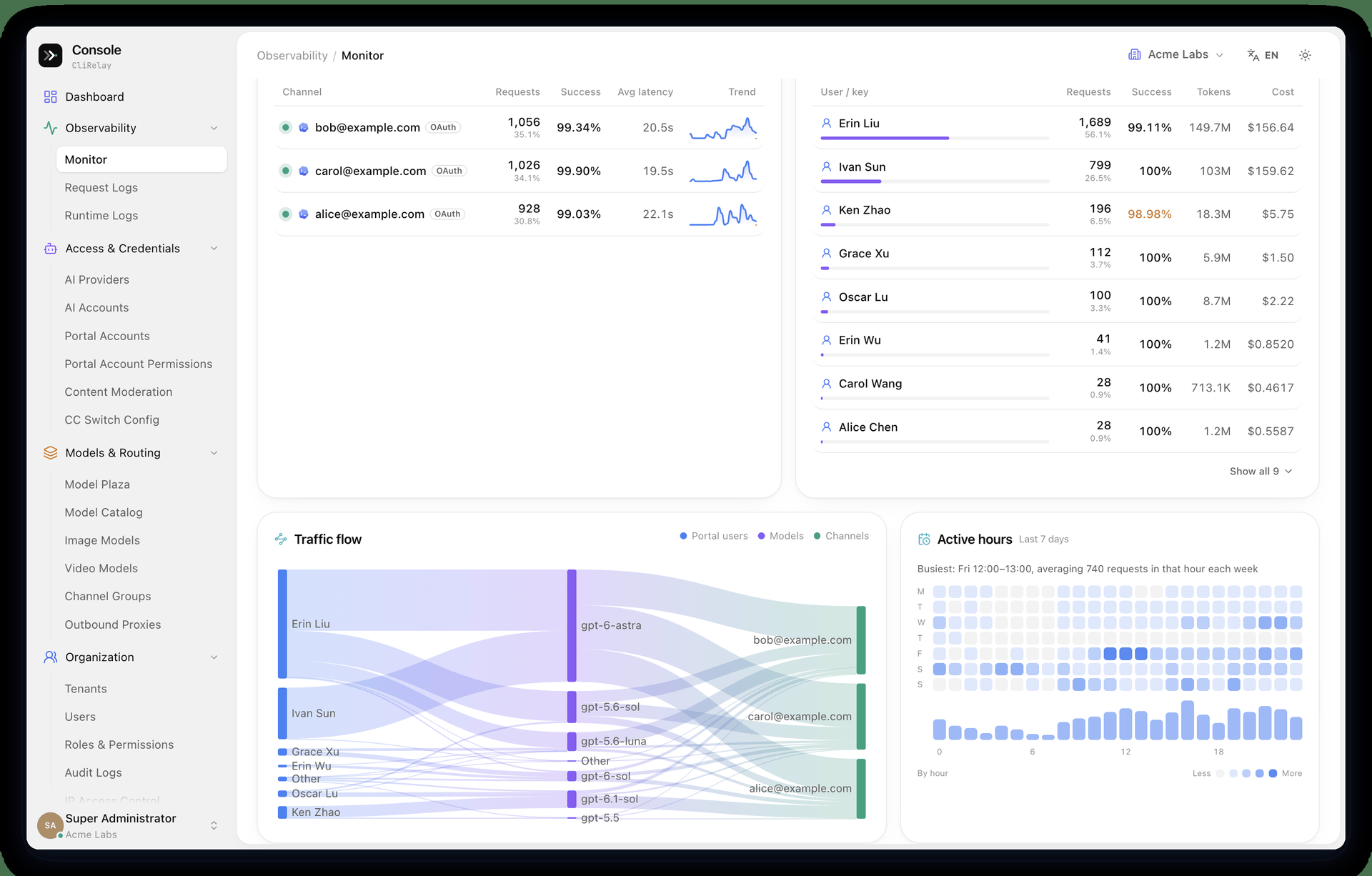This screenshot has height=876, width=1372.
Task: Click the Dashboard grid icon
Action: (50, 96)
